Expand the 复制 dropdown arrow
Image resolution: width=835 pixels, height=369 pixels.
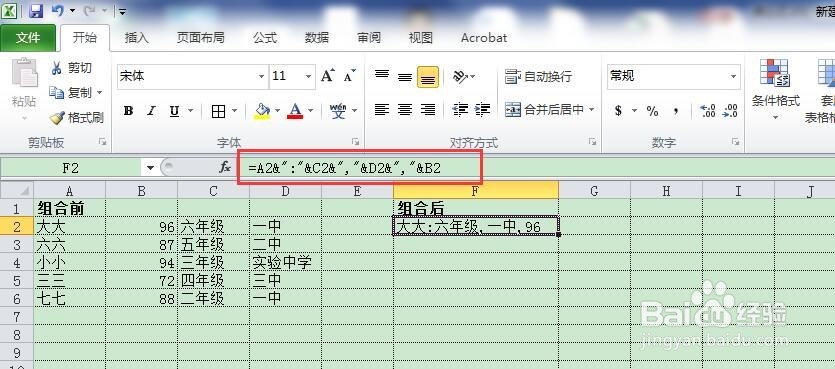[x=100, y=93]
